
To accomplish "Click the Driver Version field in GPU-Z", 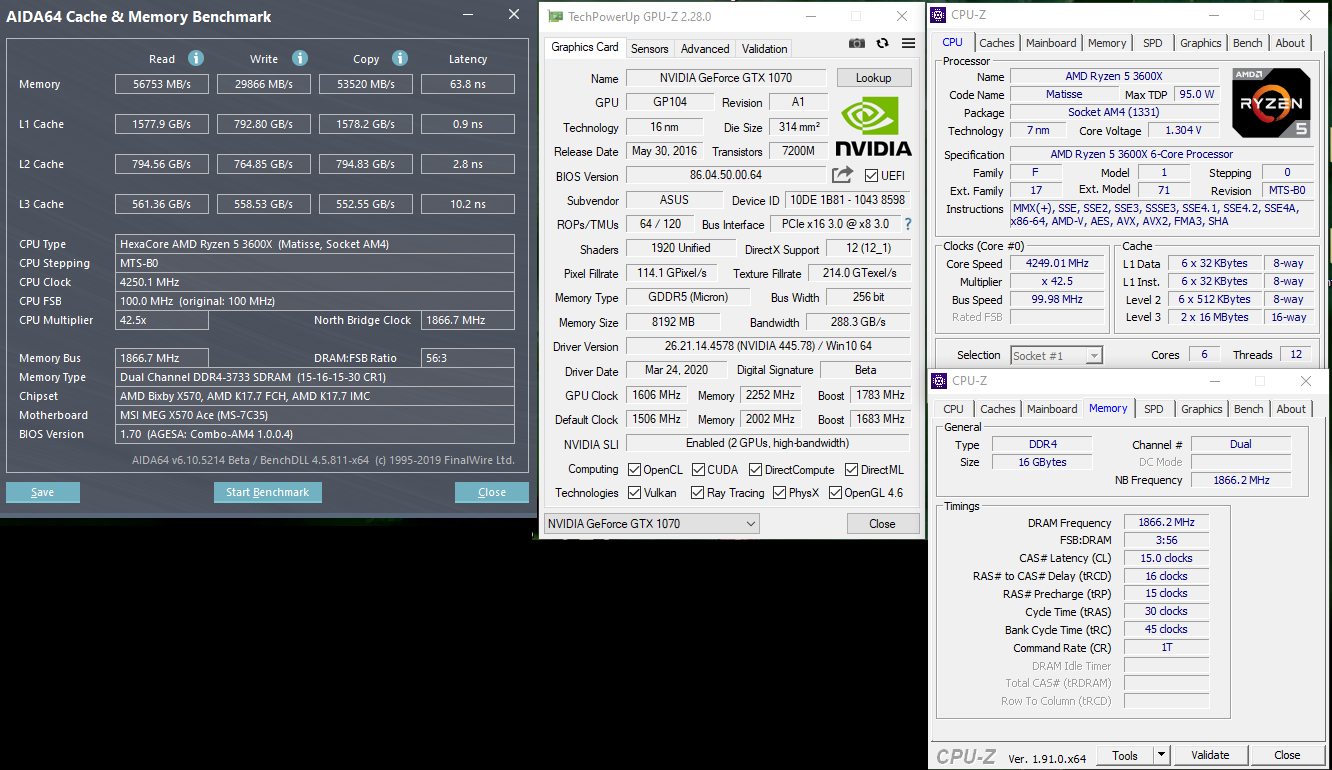I will tap(768, 346).
